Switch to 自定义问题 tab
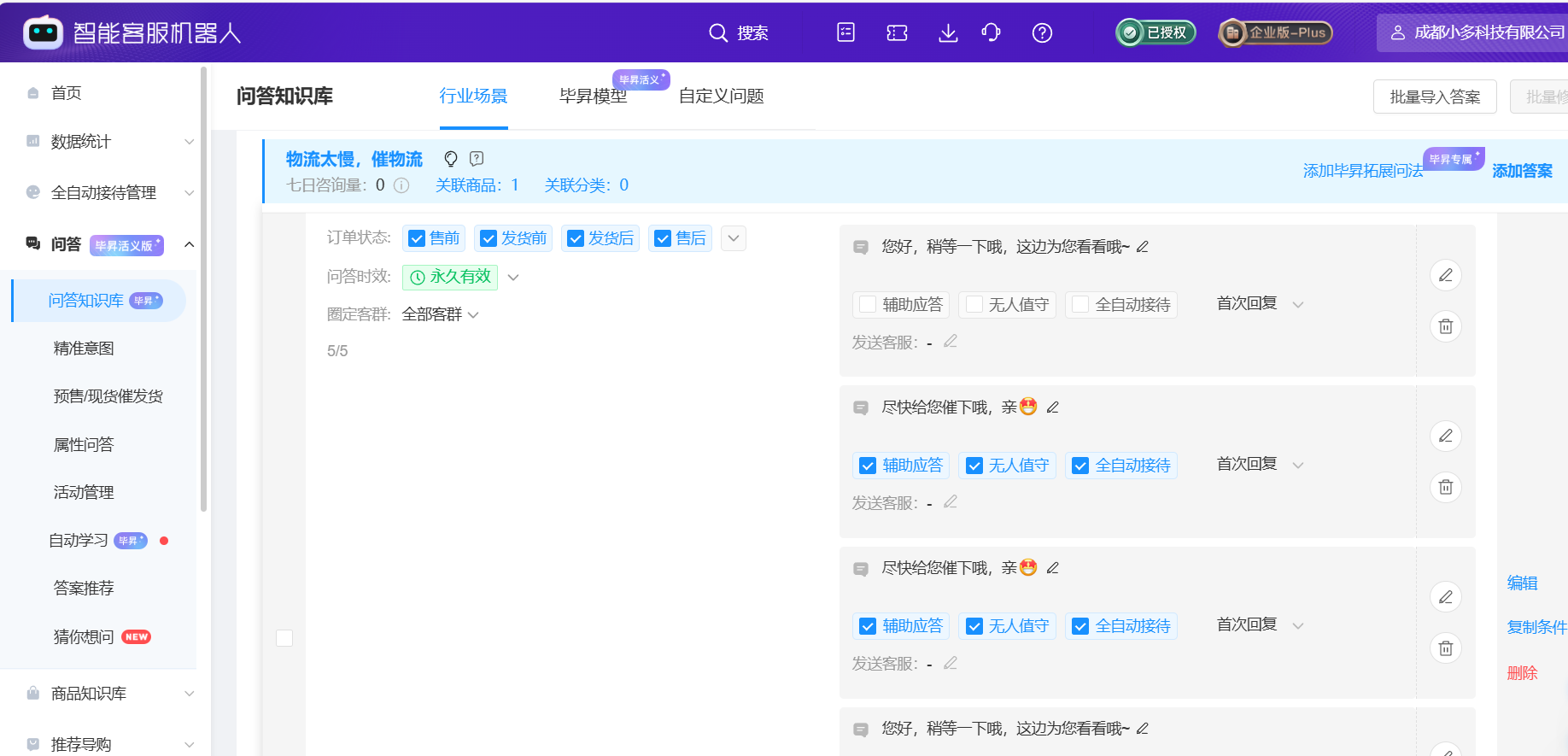This screenshot has height=756, width=1568. 722,97
